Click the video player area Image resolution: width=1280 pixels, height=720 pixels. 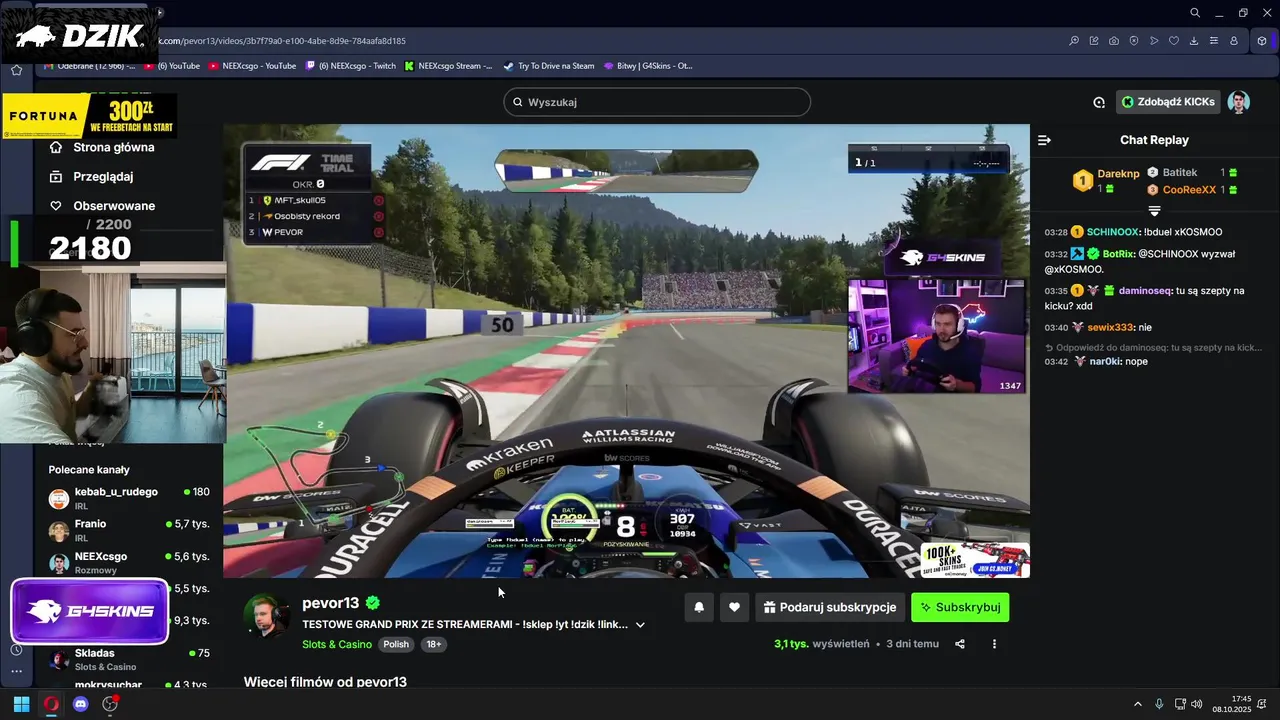click(626, 351)
